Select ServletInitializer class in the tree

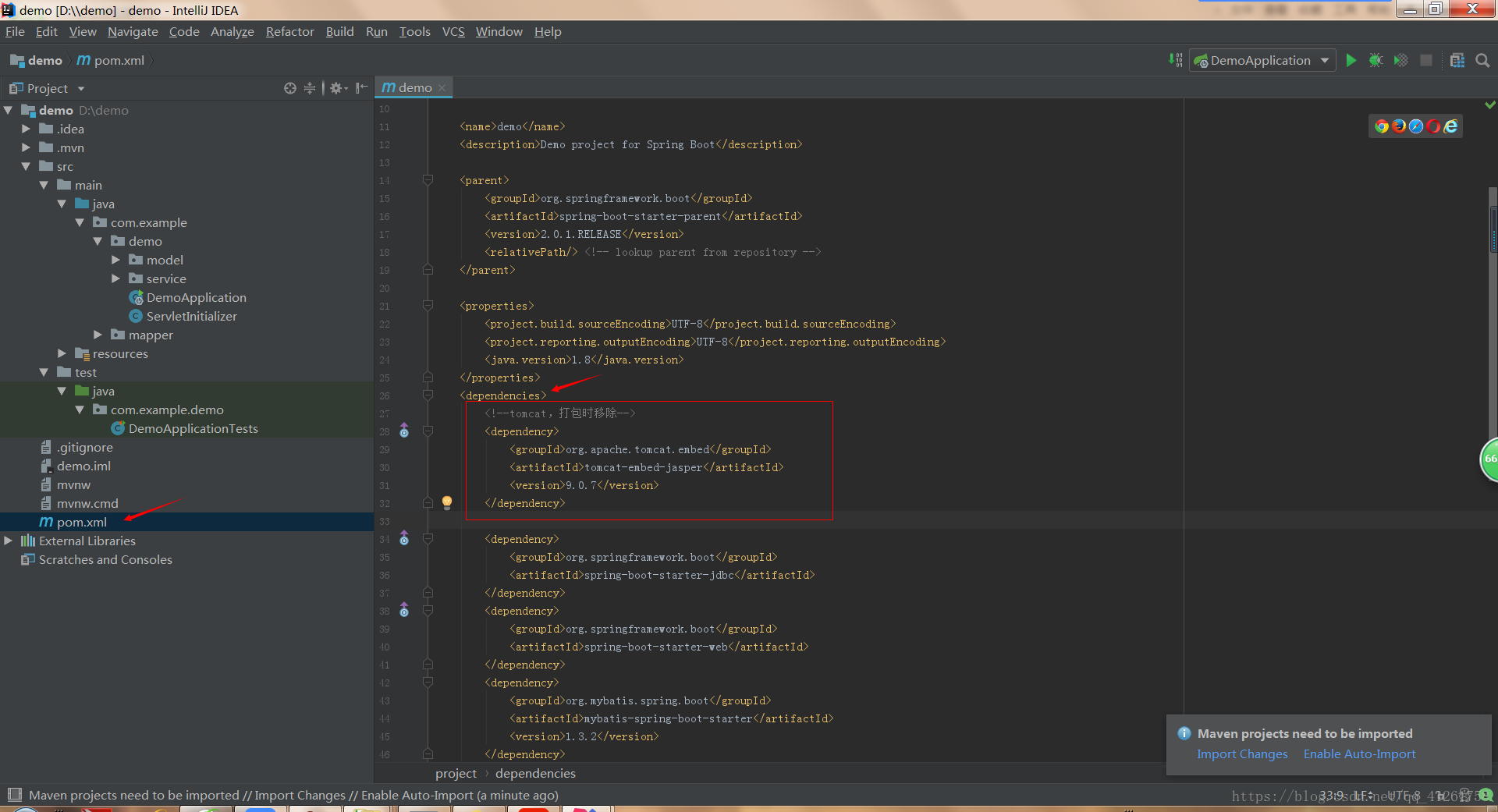point(191,316)
